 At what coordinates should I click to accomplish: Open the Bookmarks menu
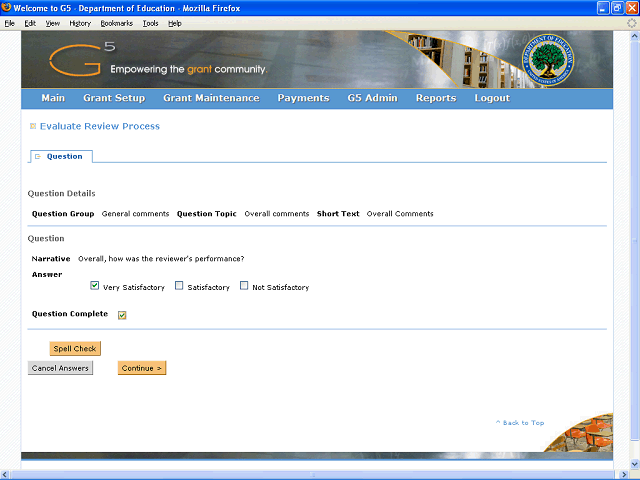[117, 23]
